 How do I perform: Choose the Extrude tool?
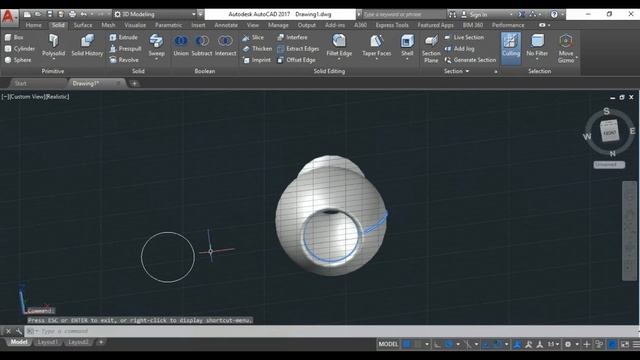(x=124, y=37)
